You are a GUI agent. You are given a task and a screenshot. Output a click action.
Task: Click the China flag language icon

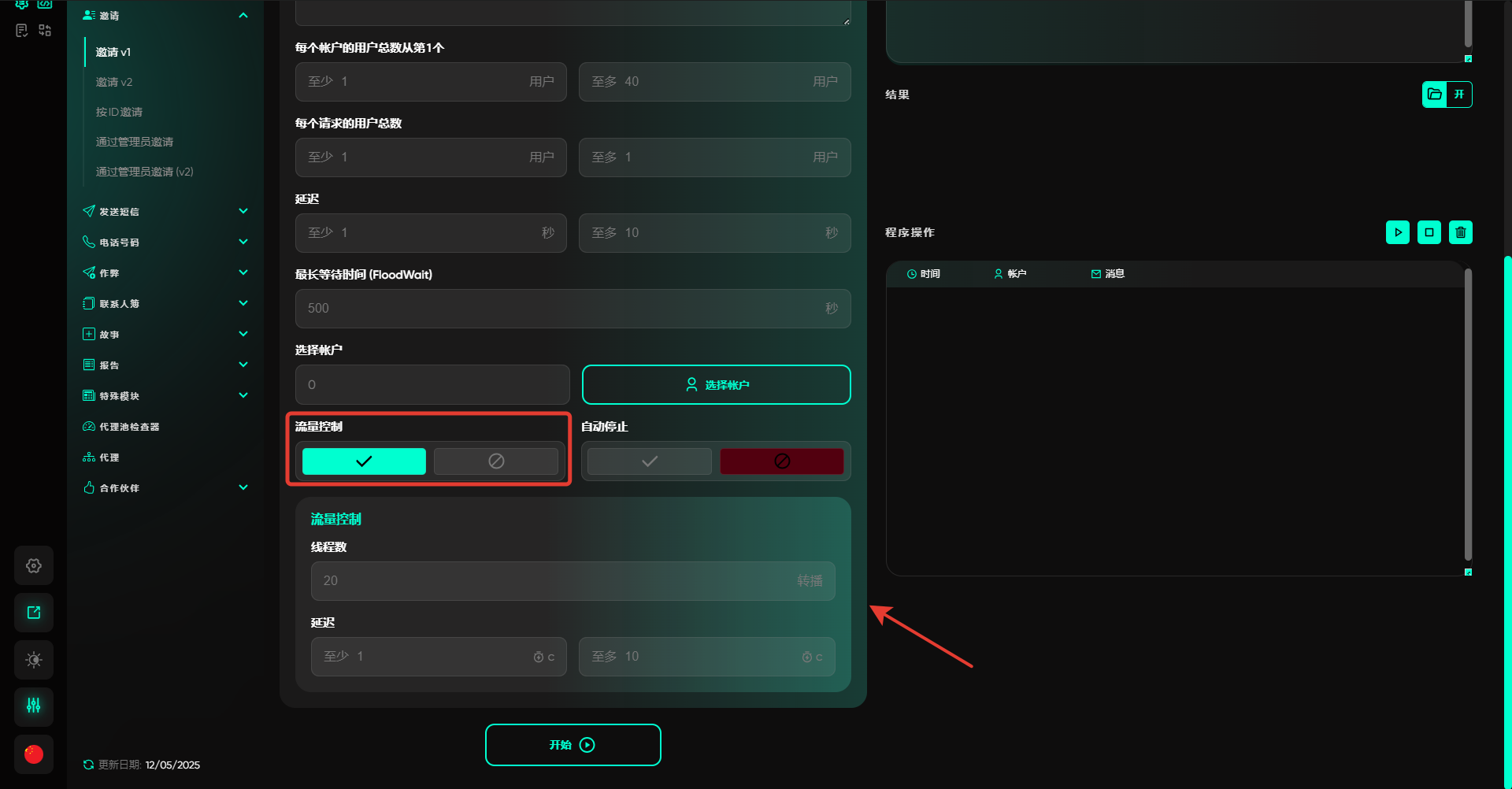click(34, 754)
